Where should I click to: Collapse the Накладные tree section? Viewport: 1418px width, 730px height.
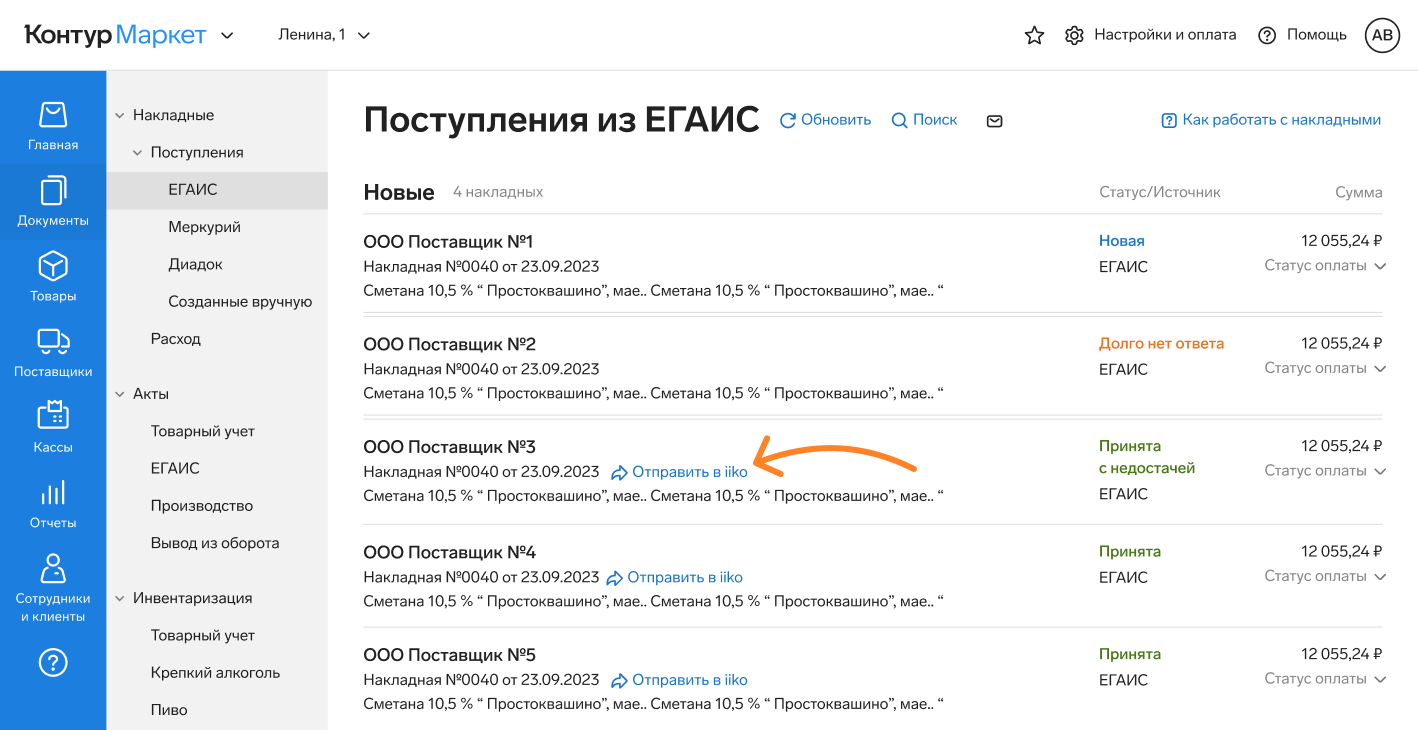click(x=120, y=115)
